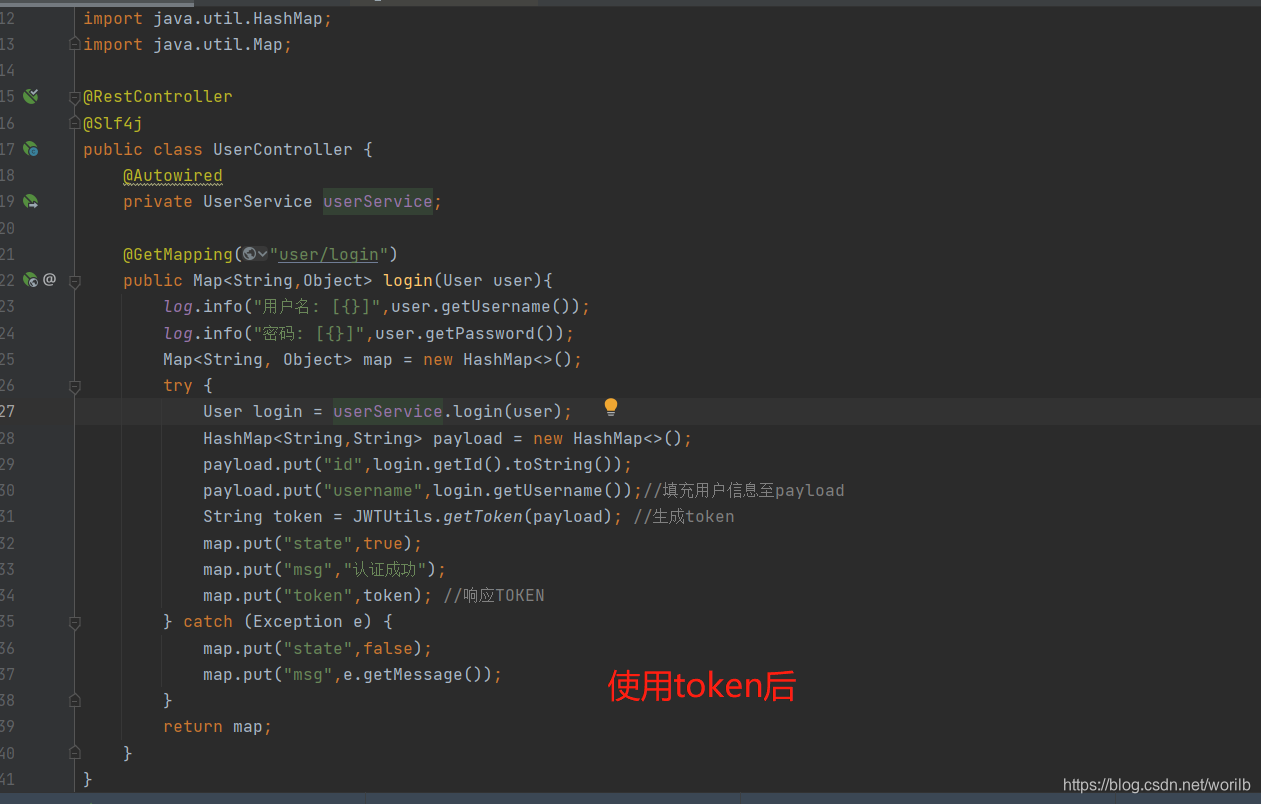This screenshot has height=804, width=1261.
Task: Click the @Slf4j annotation text
Action: point(113,123)
